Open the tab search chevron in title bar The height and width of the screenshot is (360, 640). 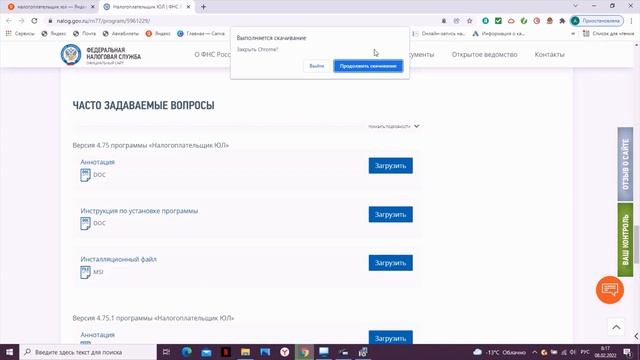coord(576,6)
